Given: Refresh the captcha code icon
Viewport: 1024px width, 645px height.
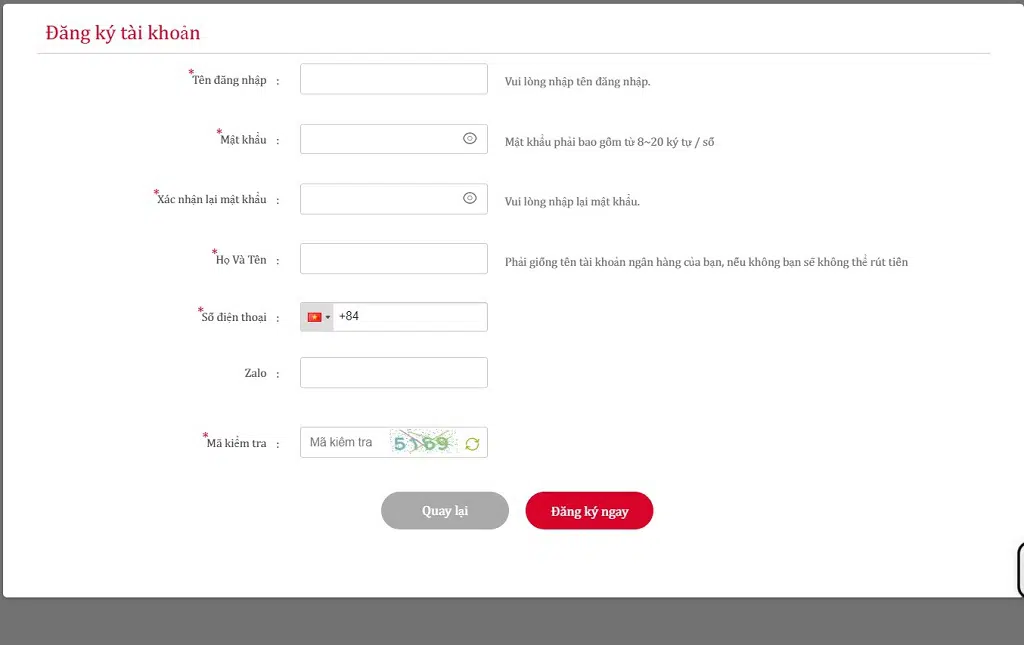Looking at the screenshot, I should coord(472,444).
